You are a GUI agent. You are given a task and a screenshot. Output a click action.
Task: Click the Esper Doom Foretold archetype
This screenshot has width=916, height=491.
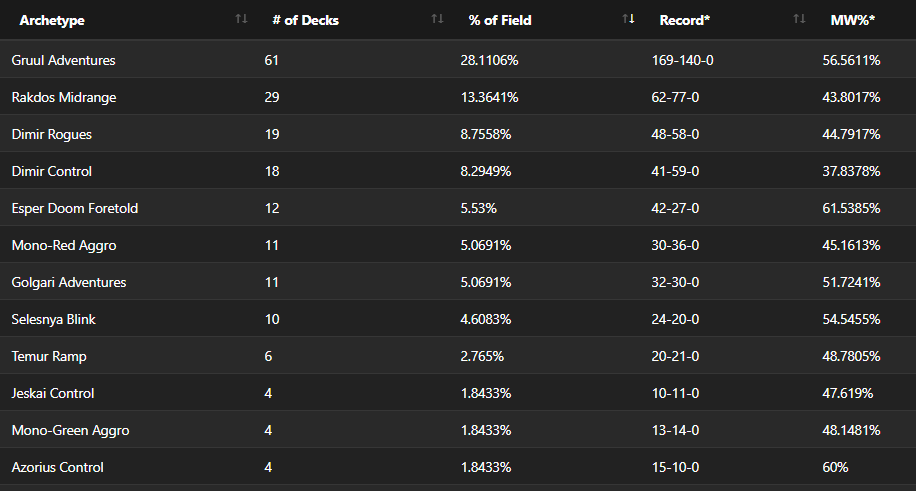[75, 209]
